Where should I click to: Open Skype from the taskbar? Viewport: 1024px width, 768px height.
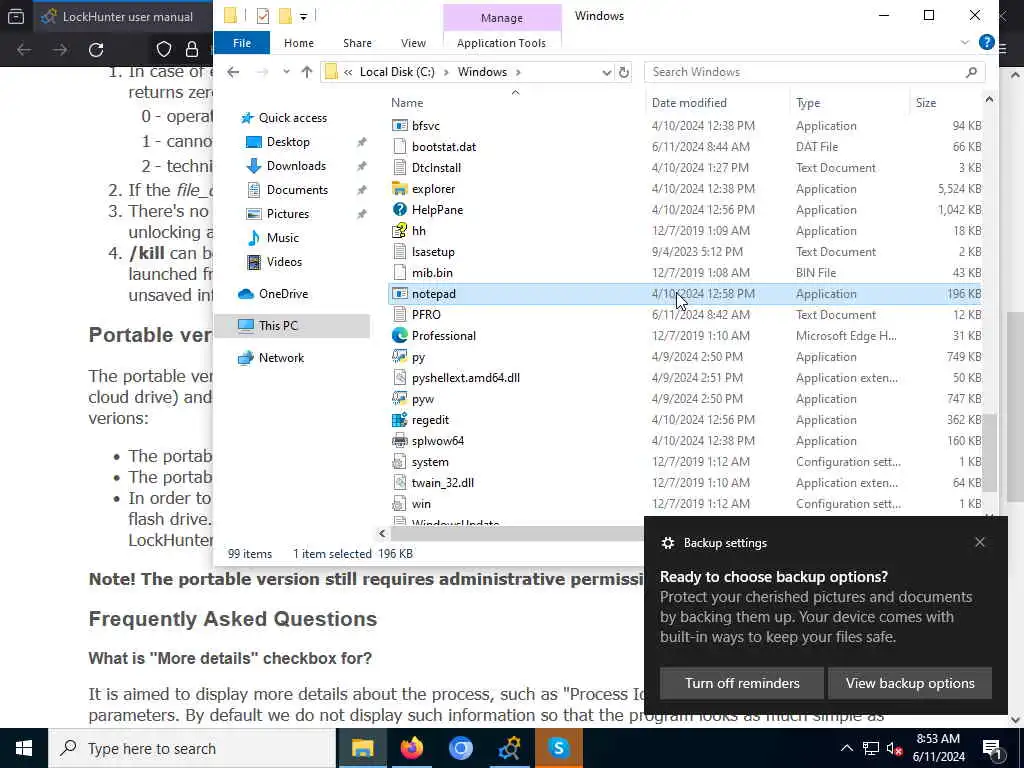pos(558,748)
